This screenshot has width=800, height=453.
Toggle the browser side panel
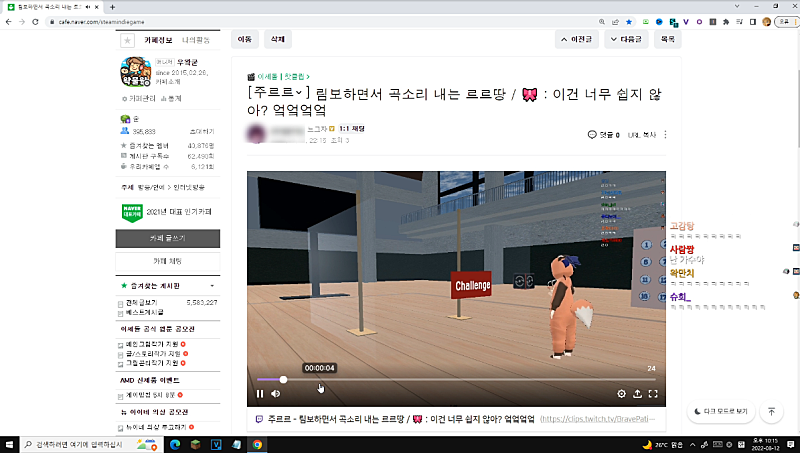(753, 22)
